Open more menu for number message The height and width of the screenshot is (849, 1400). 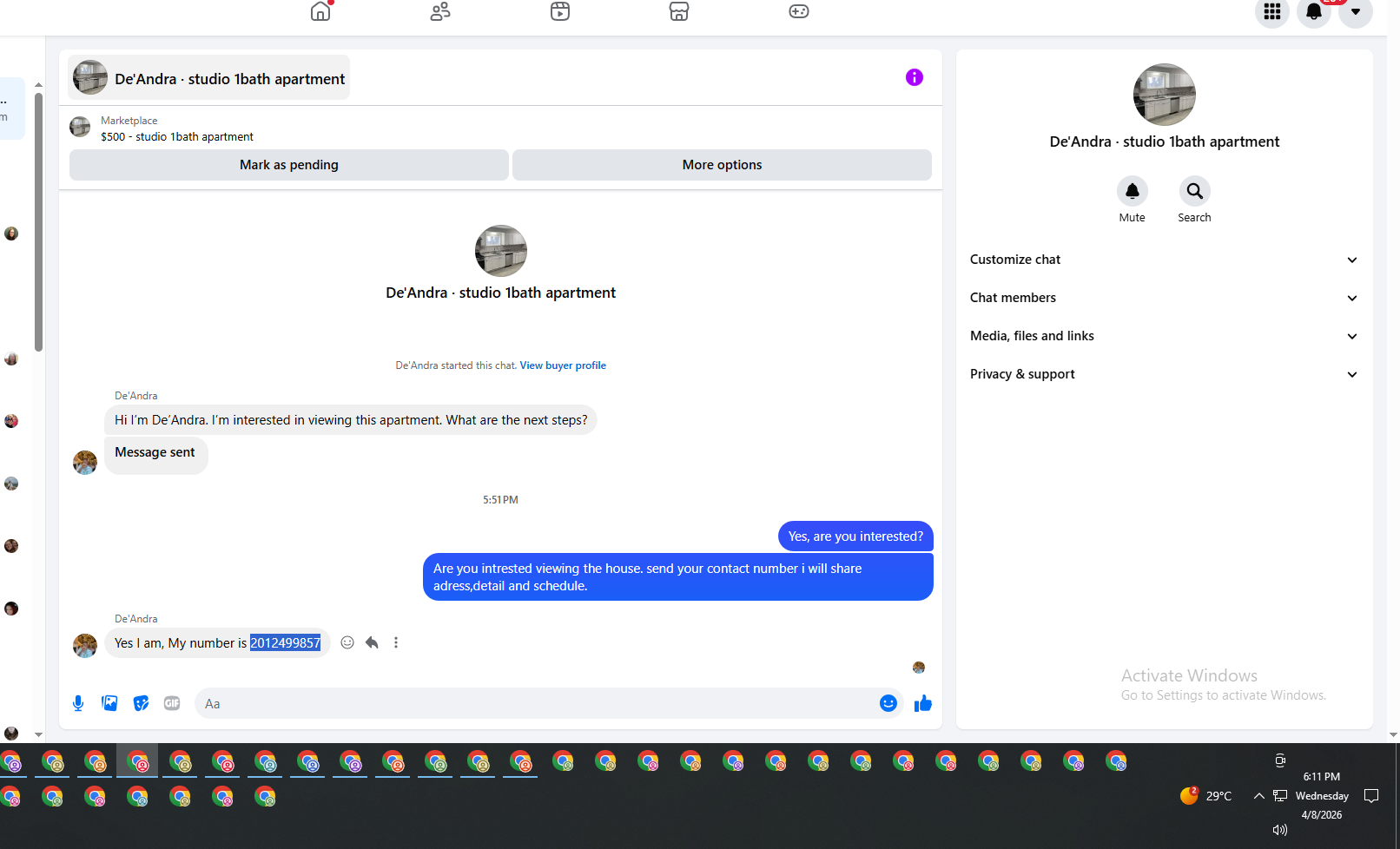(x=396, y=642)
